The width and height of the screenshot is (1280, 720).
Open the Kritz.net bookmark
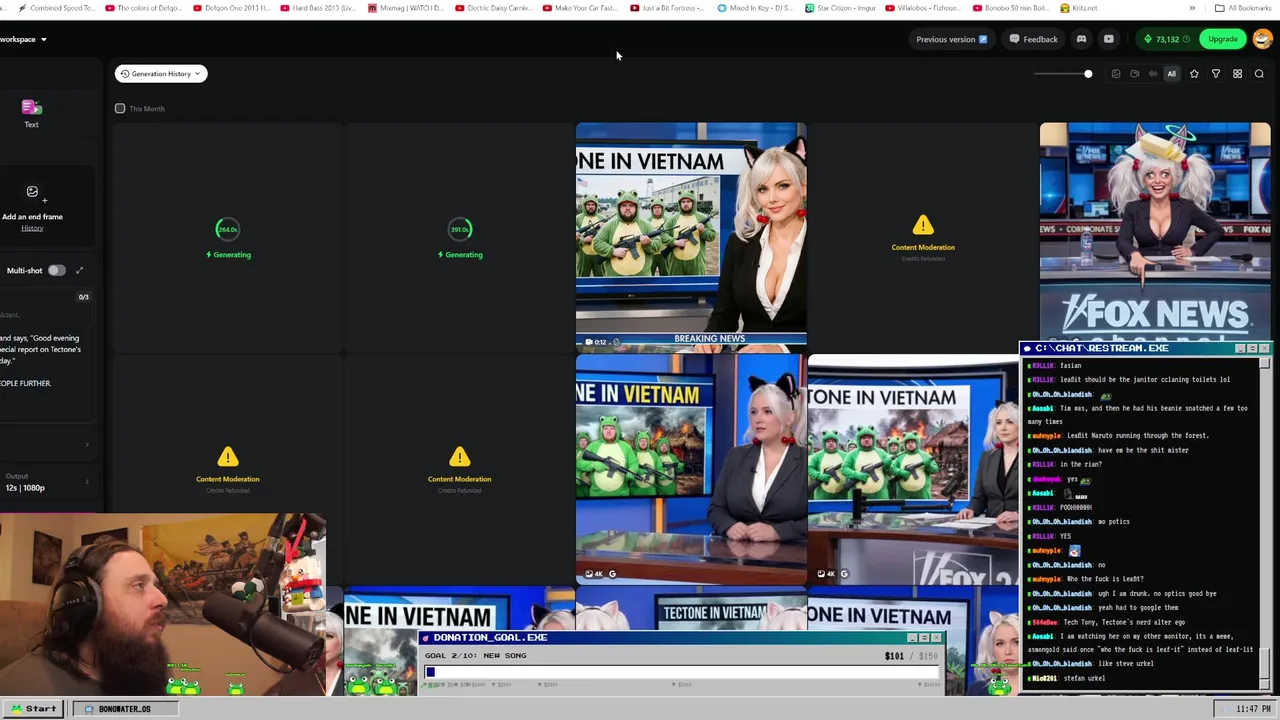pos(1079,8)
